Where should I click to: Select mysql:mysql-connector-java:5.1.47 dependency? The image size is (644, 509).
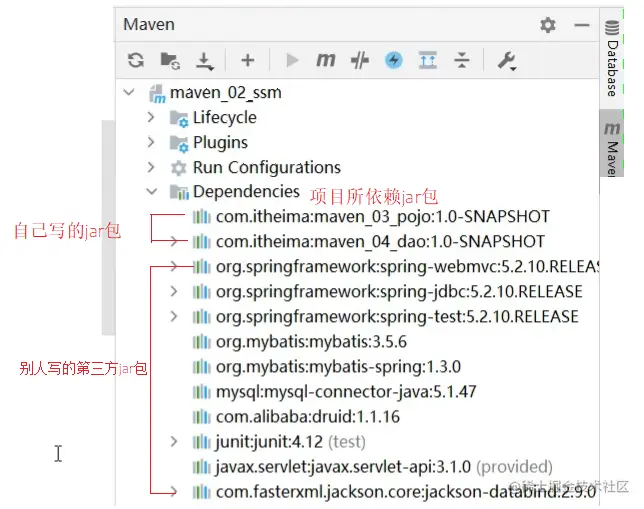(346, 392)
